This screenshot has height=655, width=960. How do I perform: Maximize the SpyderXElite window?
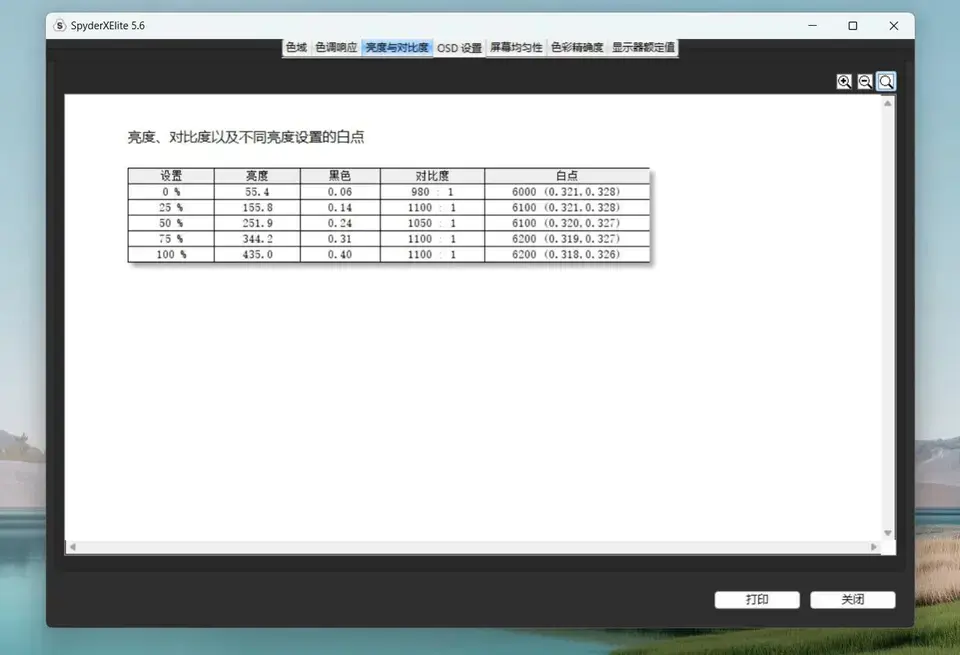coord(852,26)
